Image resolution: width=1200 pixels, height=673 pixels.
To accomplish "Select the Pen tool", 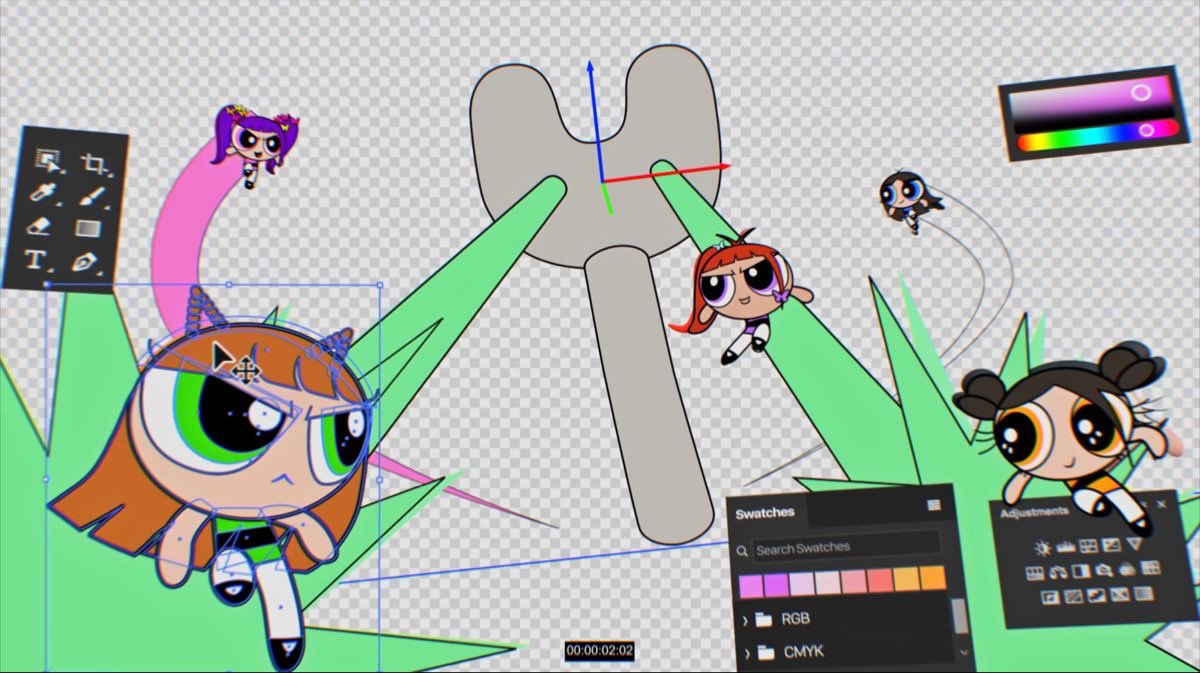I will (x=83, y=263).
